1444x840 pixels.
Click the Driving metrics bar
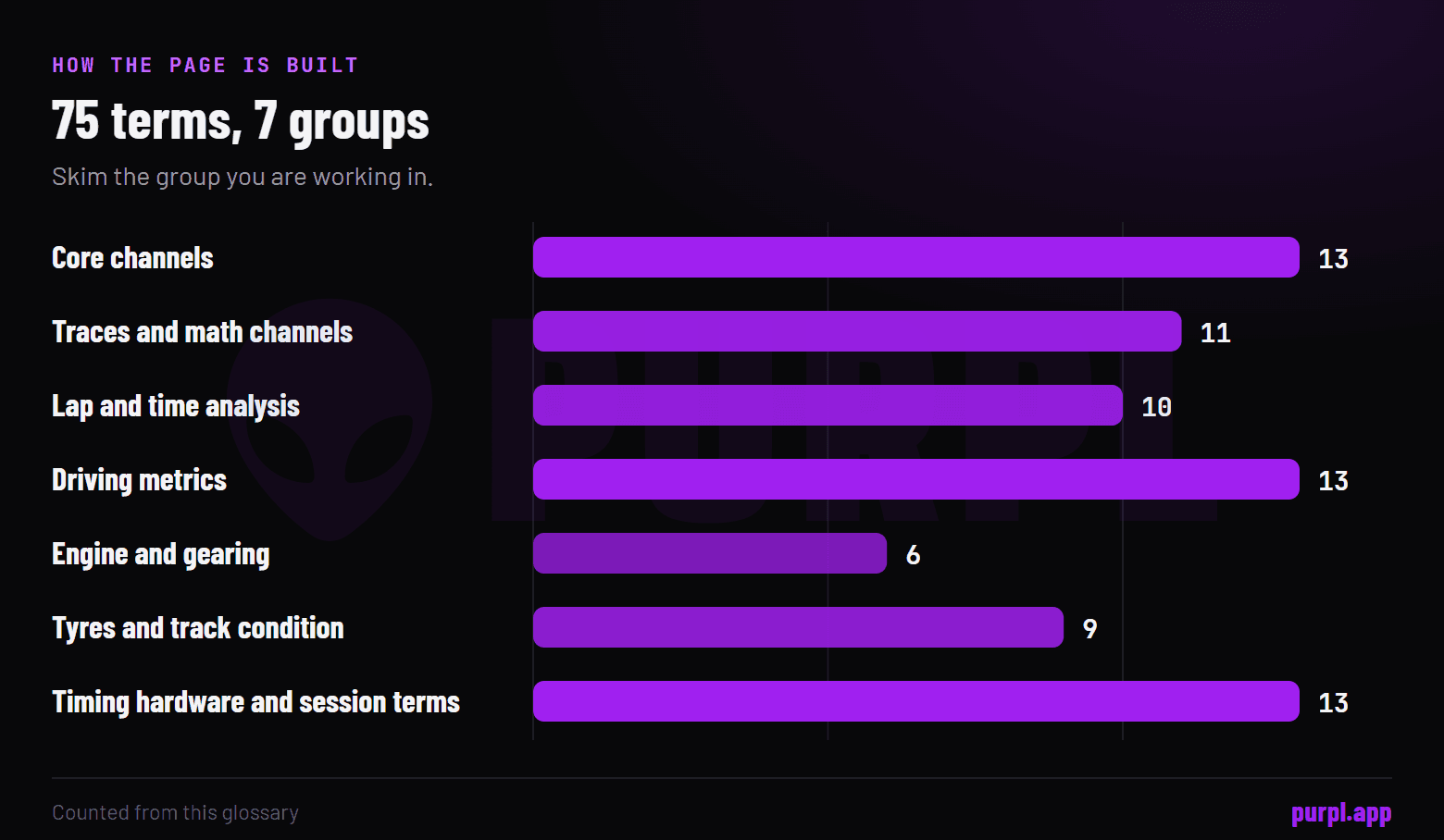coord(916,479)
